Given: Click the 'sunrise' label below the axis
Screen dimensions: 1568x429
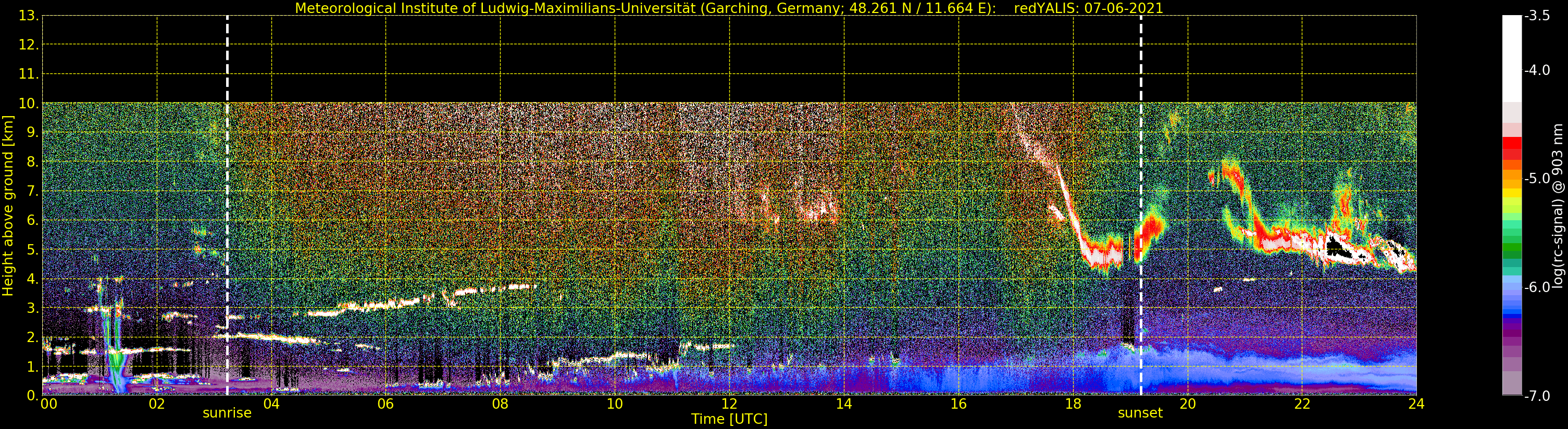Looking at the screenshot, I should coord(227,413).
